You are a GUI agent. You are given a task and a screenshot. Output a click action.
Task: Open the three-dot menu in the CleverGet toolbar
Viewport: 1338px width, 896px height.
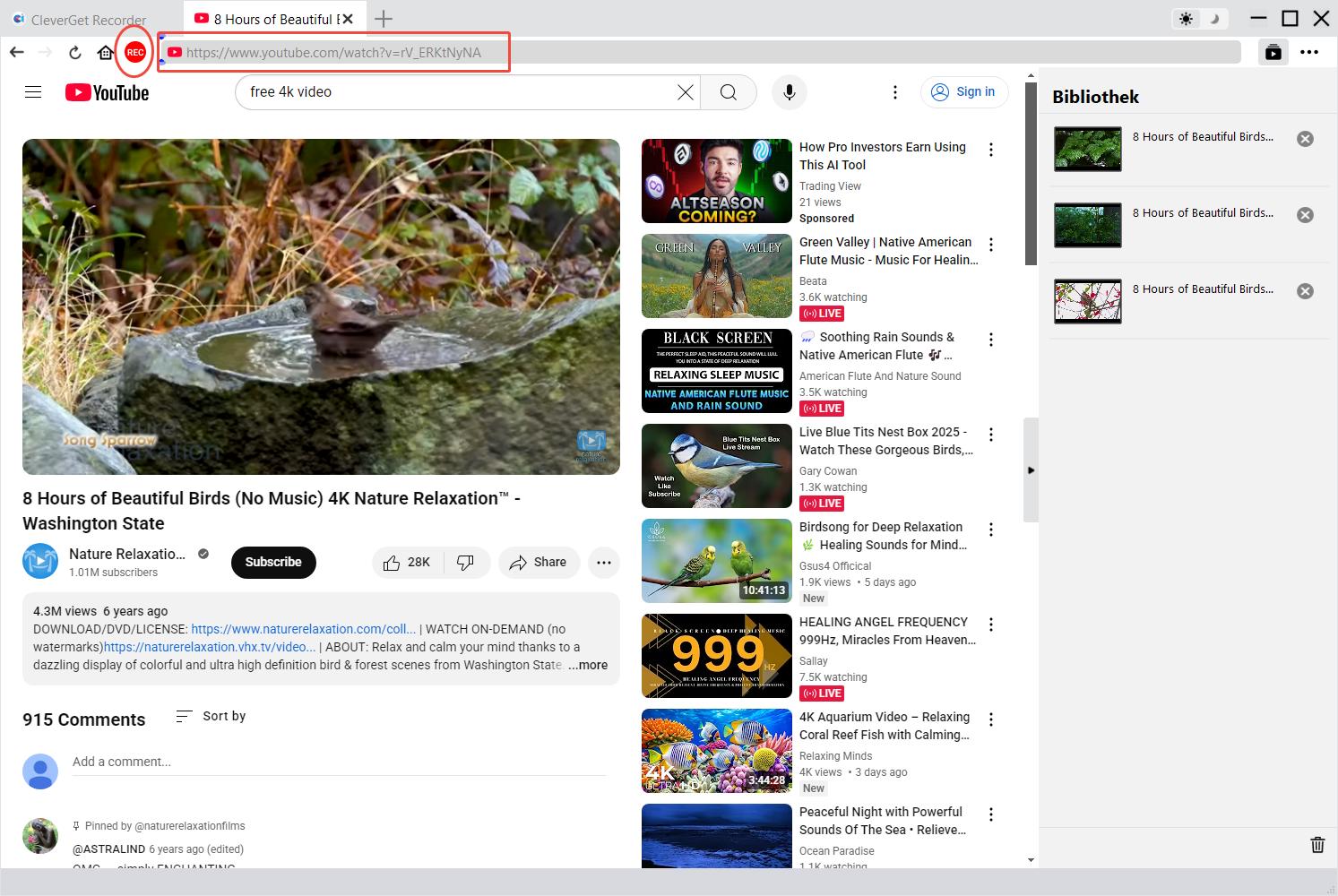1310,52
